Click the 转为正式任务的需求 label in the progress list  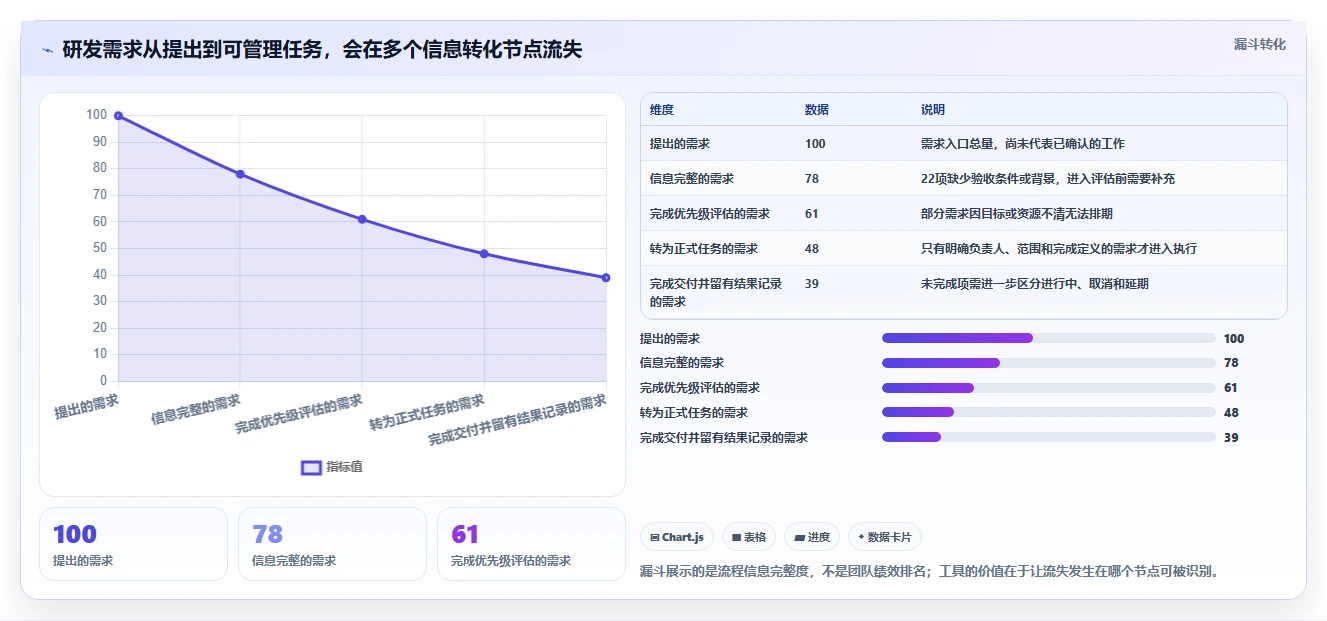click(694, 412)
